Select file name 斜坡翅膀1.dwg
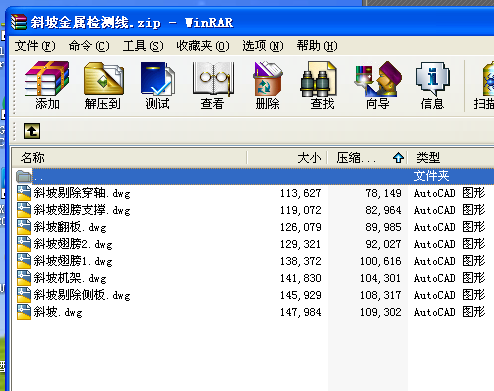The height and width of the screenshot is (391, 494). [x=73, y=261]
